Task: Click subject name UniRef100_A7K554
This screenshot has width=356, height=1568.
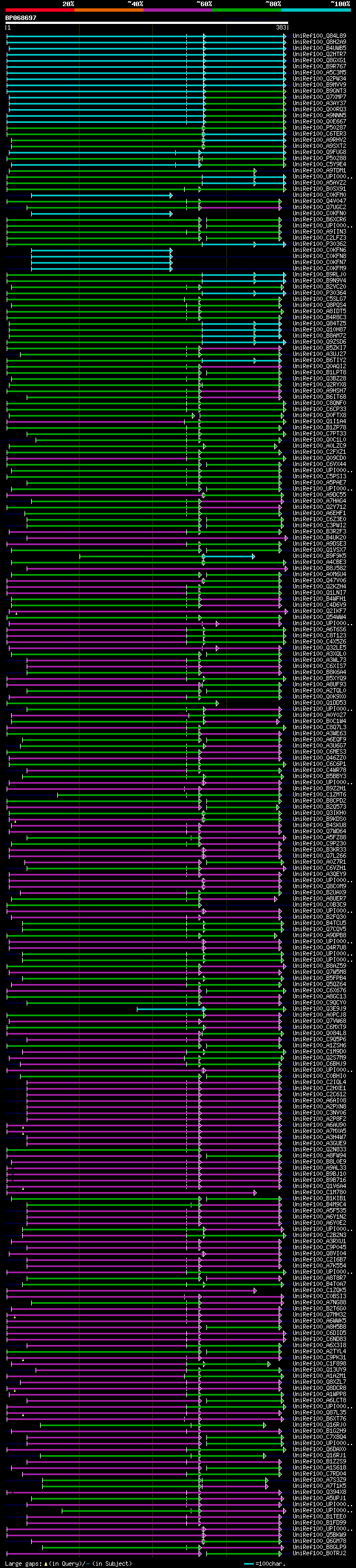Action: click(x=319, y=1266)
